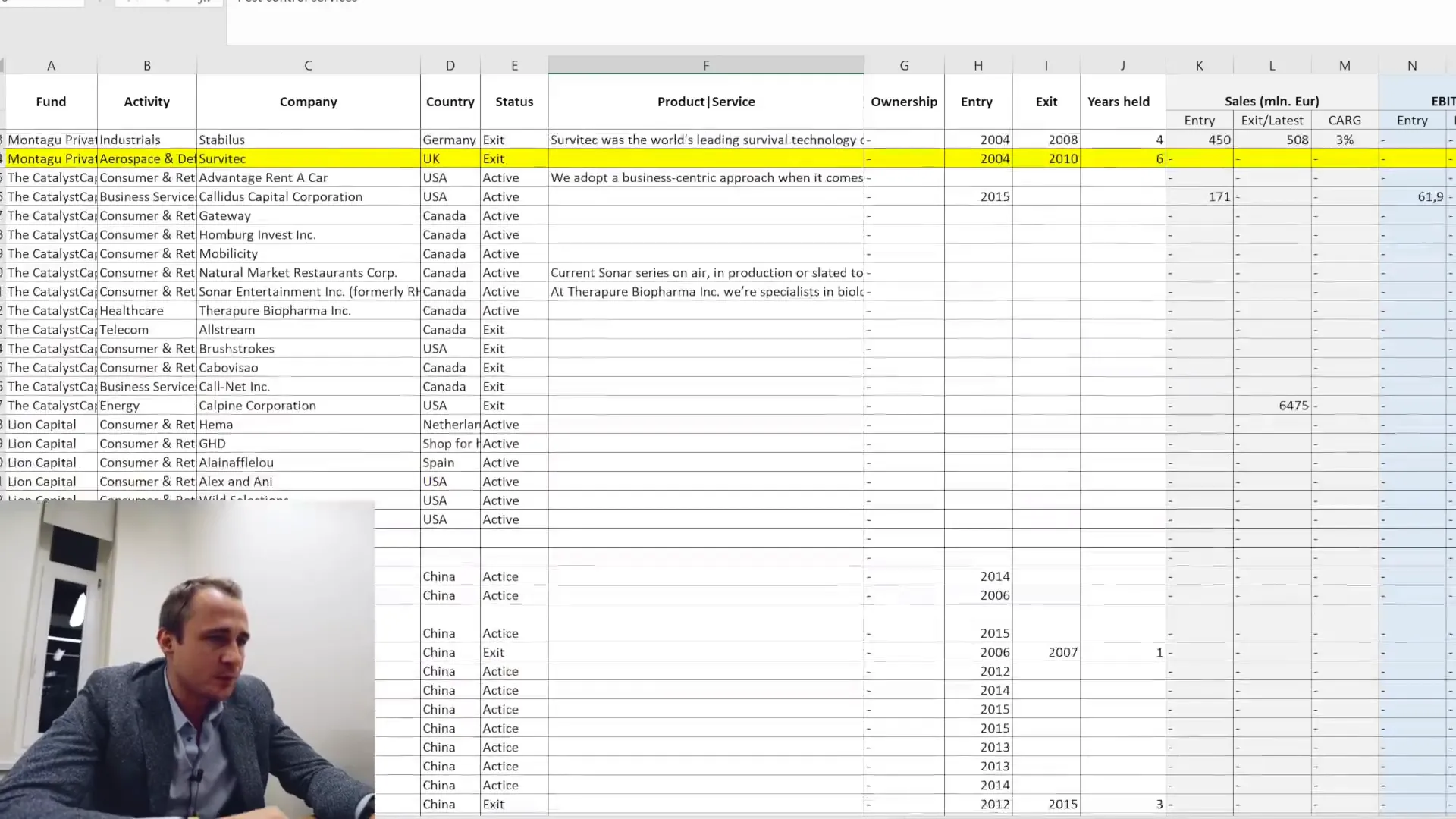Select the 171 sales entry cell
Viewport: 1456px width, 819px height.
tap(1199, 196)
